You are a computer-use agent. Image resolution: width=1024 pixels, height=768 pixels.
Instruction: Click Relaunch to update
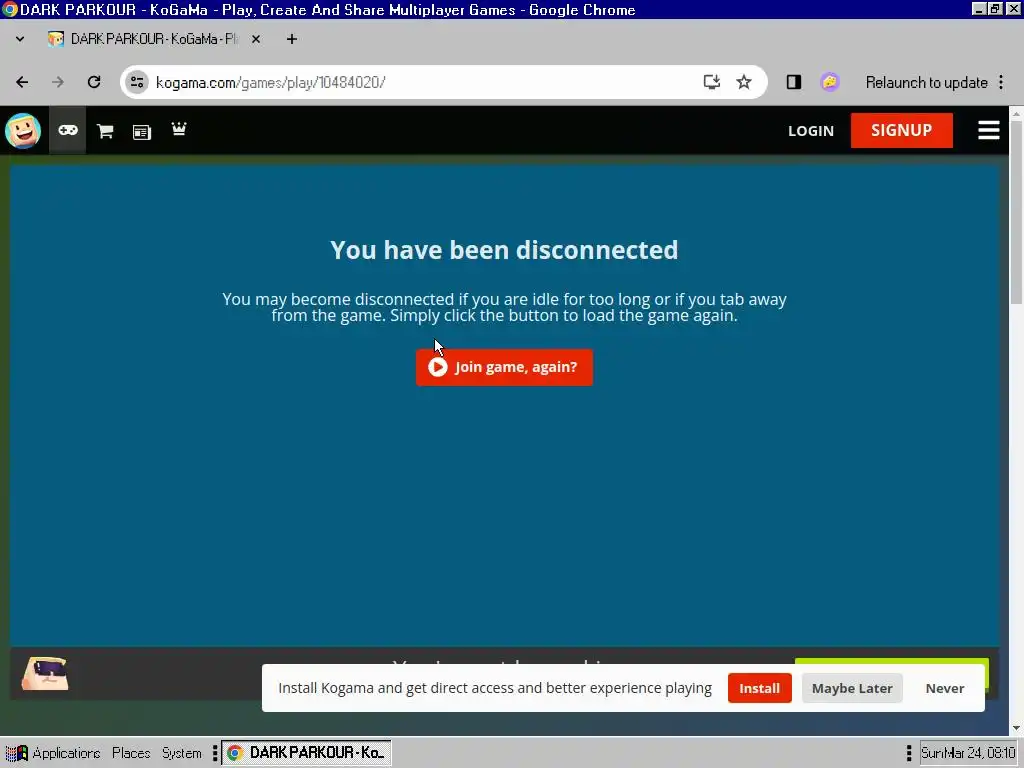tap(926, 82)
